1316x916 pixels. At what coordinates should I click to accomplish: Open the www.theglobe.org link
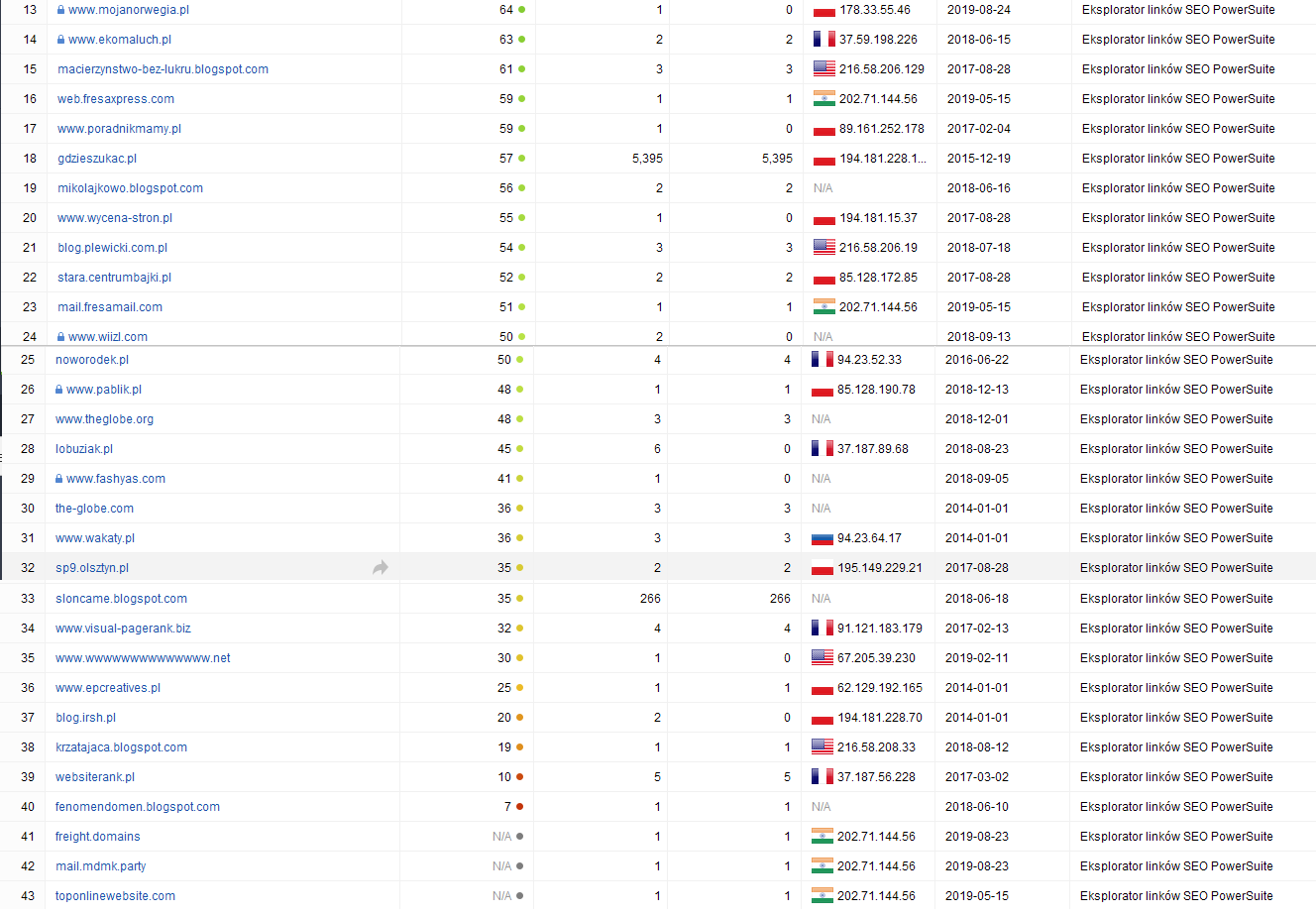(x=105, y=419)
